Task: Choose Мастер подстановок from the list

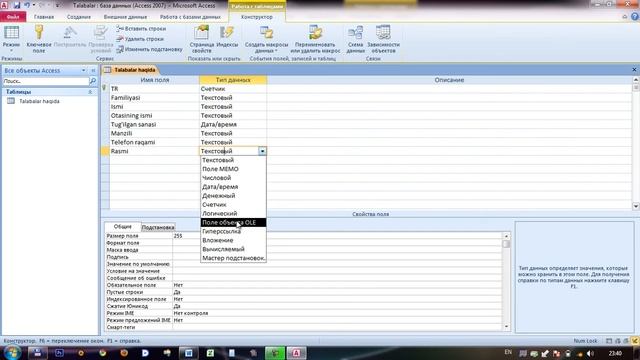Action: (233, 258)
